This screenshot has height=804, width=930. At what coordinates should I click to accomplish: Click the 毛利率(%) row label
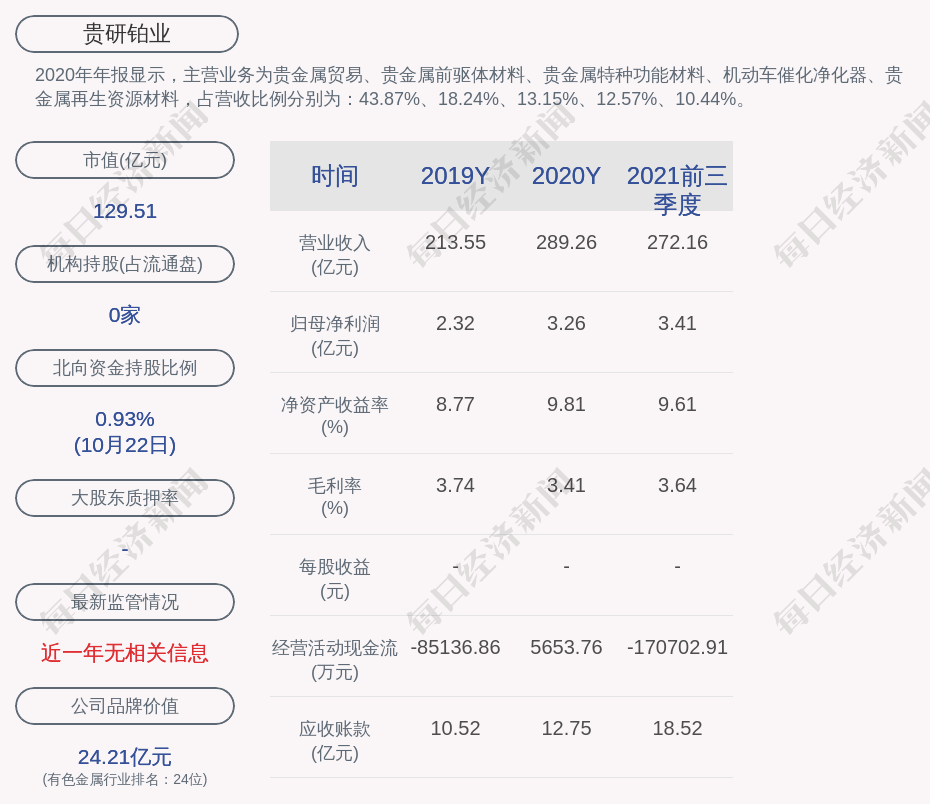(335, 497)
